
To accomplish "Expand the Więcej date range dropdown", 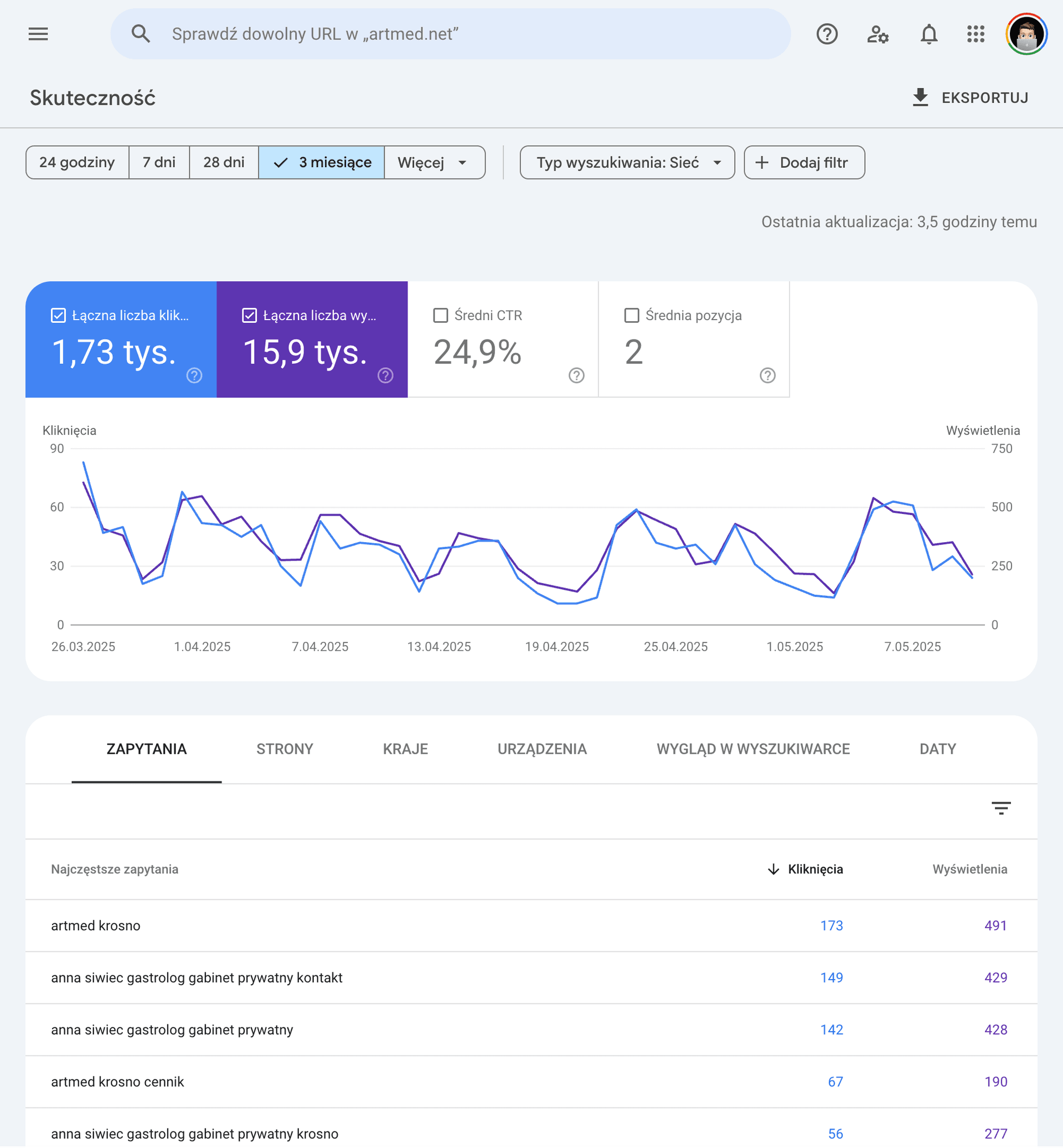I will (434, 162).
